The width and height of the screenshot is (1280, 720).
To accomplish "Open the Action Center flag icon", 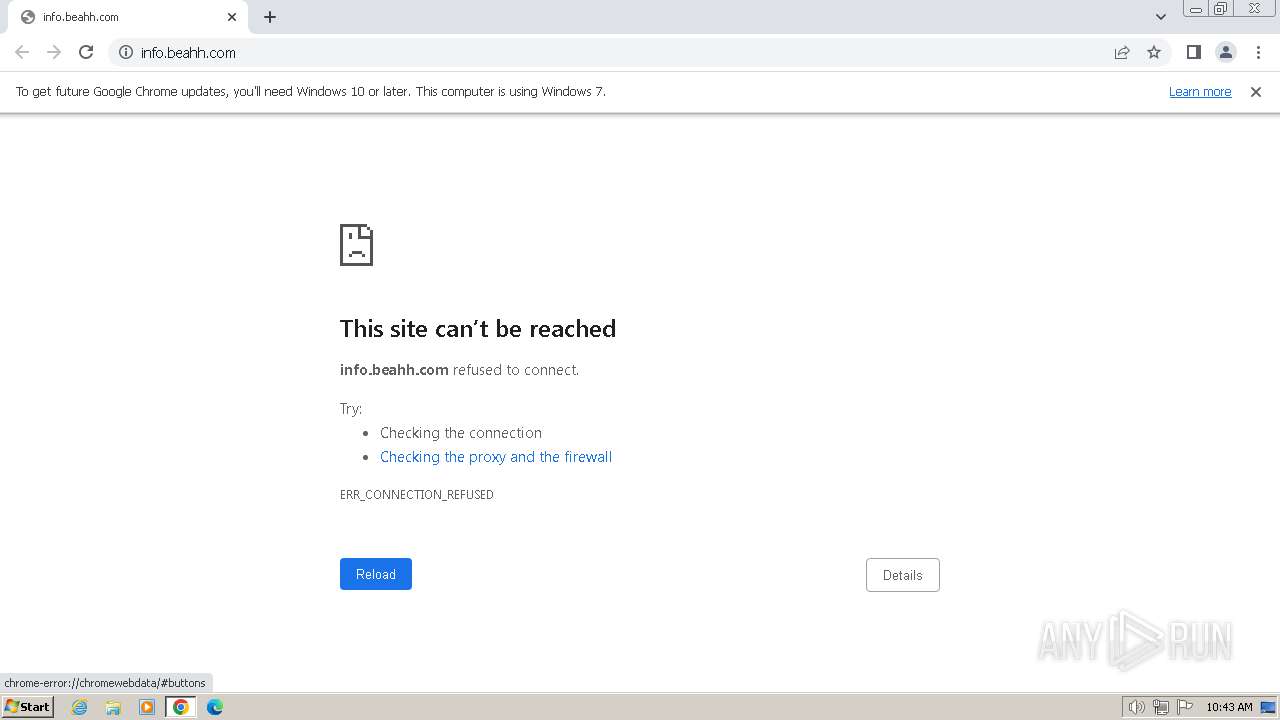I will [x=1185, y=707].
